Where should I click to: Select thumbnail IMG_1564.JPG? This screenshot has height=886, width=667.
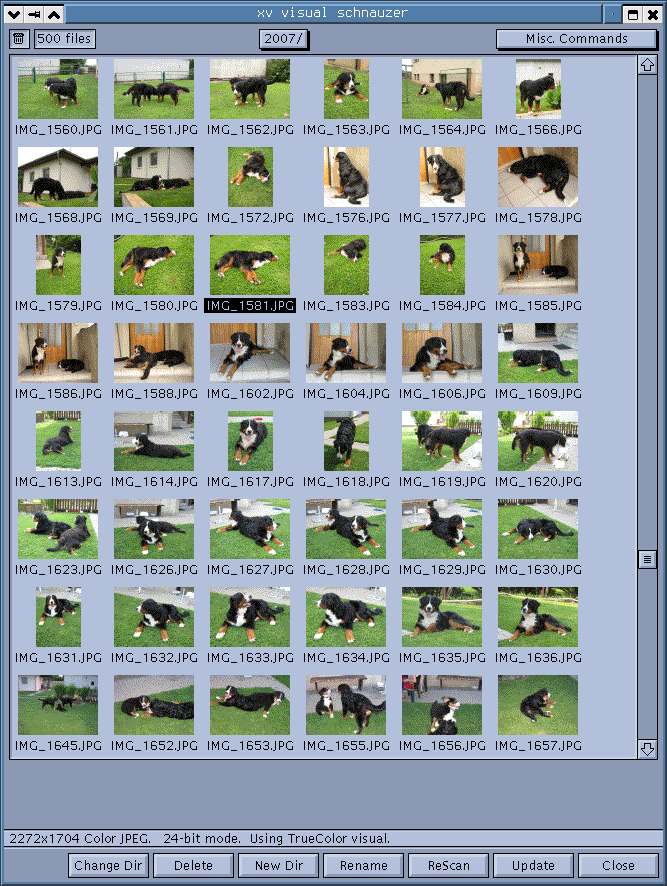[x=442, y=89]
